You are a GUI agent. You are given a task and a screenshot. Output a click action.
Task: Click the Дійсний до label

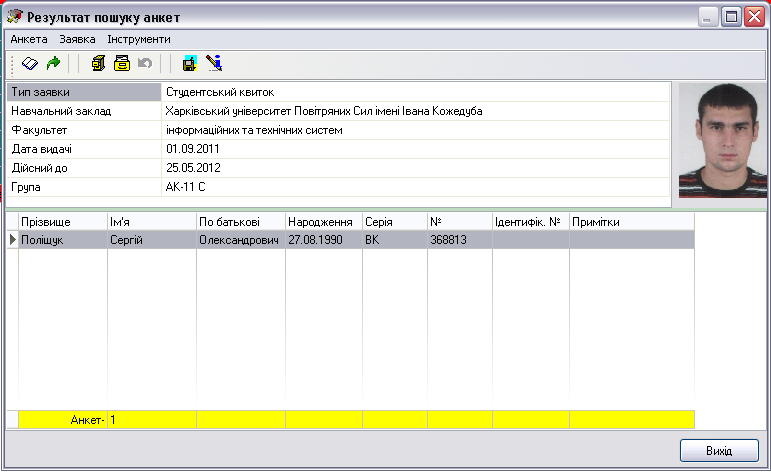[x=39, y=168]
